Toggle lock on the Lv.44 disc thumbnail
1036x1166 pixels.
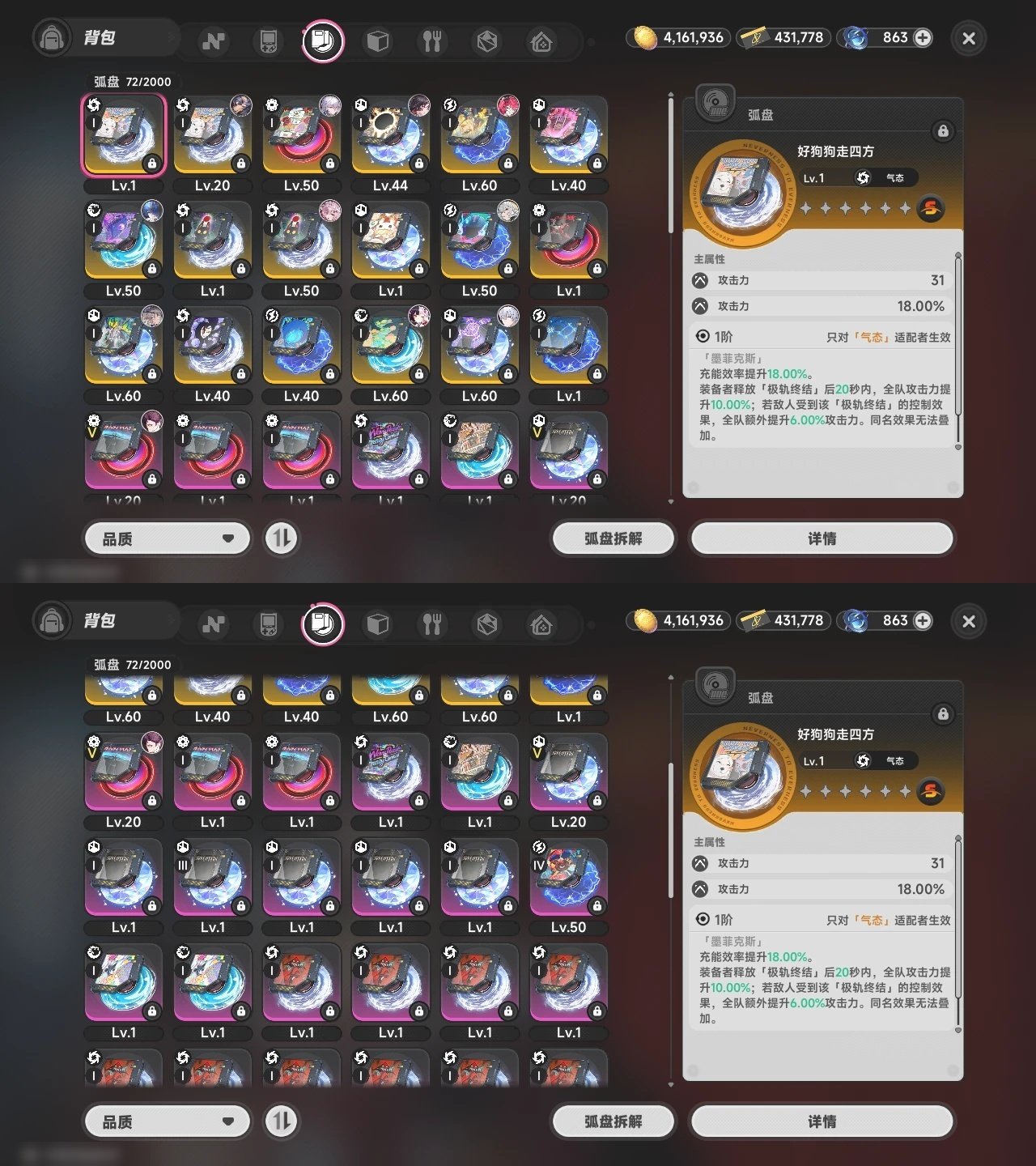(418, 164)
